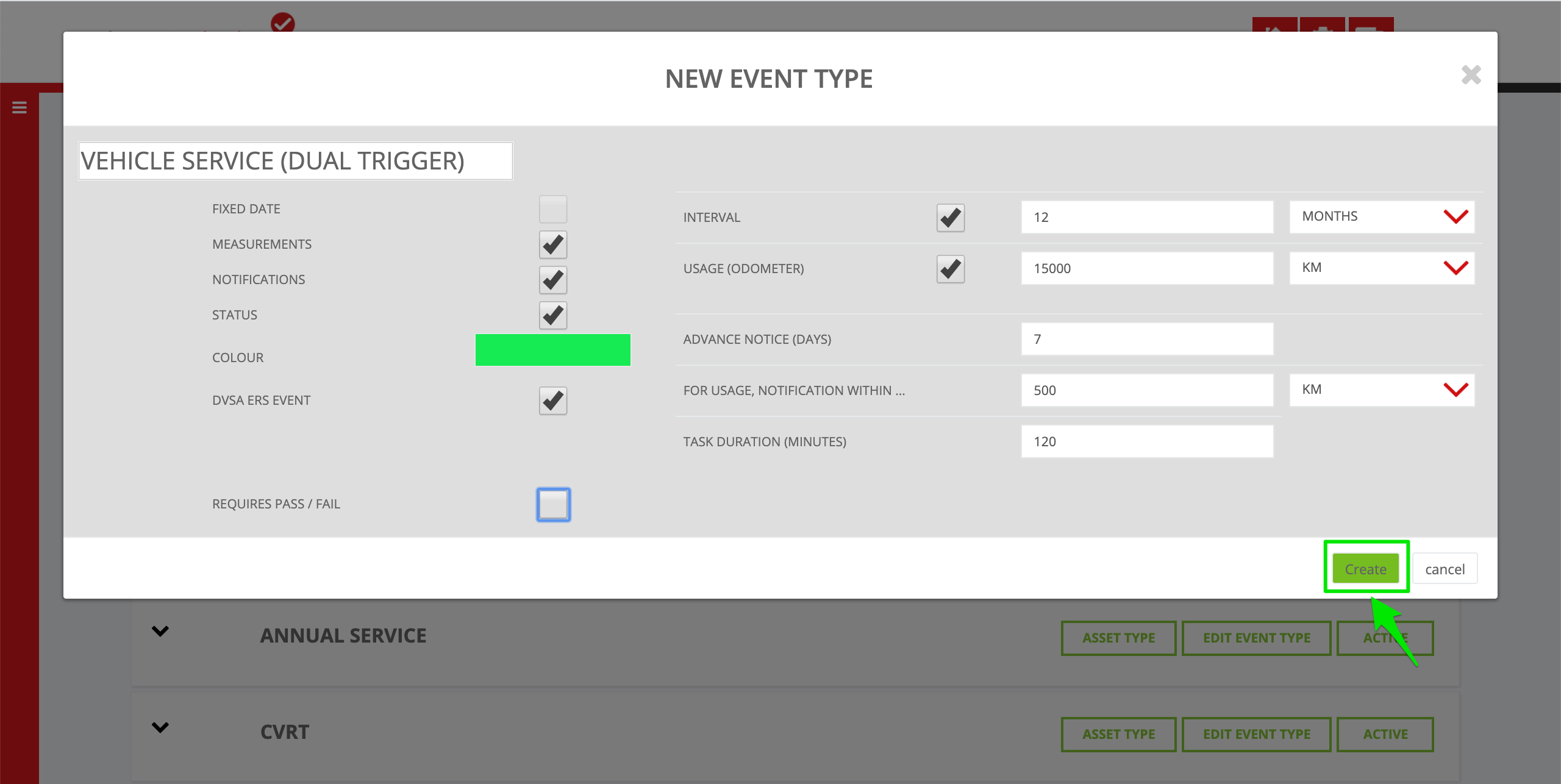Toggle the Active button for CVRT

pyautogui.click(x=1385, y=734)
